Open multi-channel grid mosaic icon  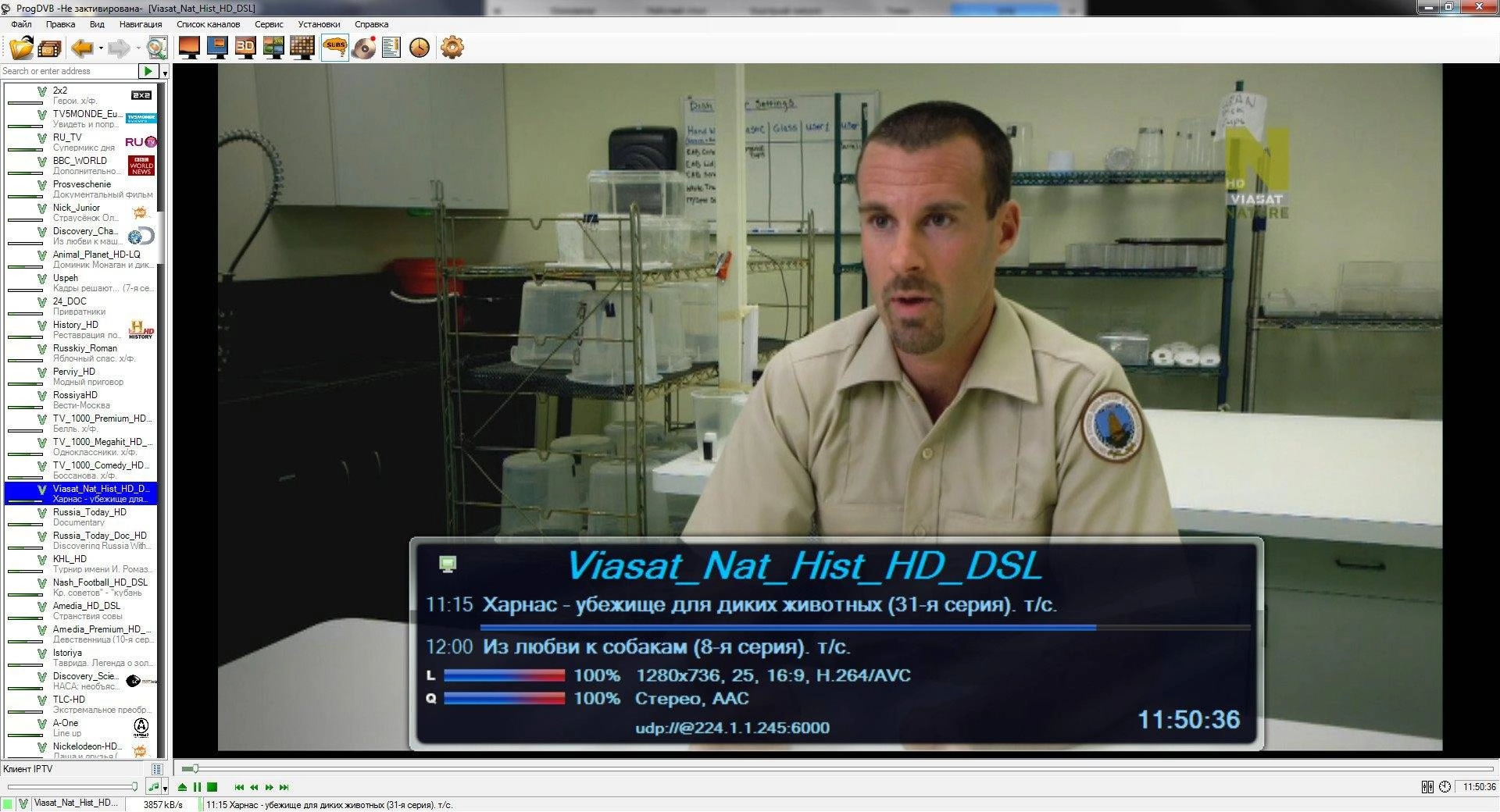302,48
